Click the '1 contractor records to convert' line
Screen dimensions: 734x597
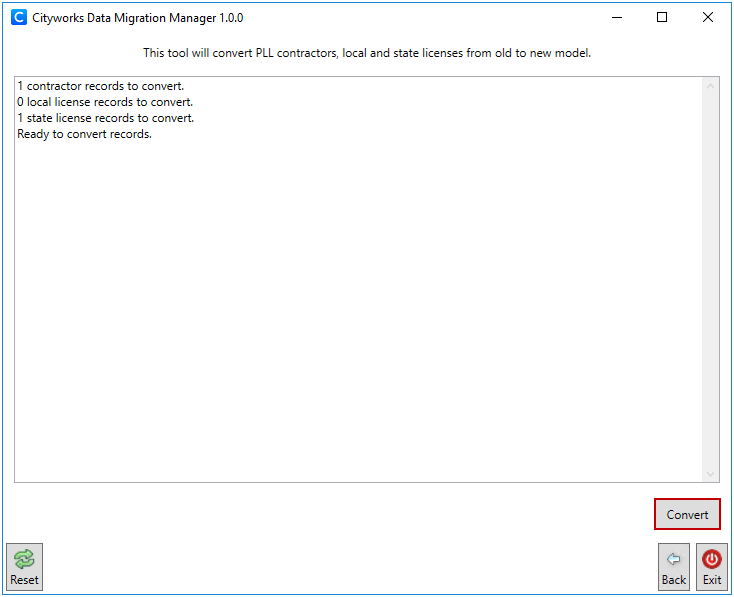[x=100, y=86]
